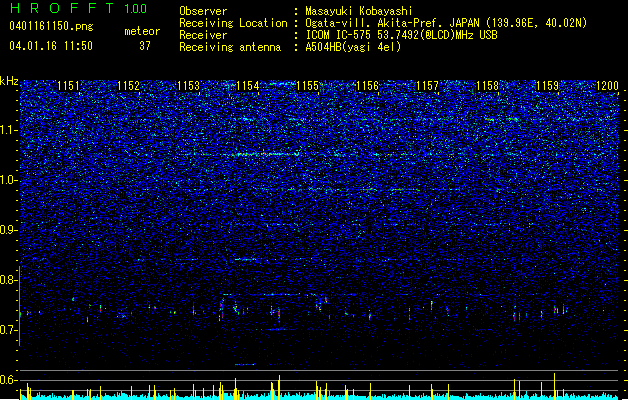629x400 pixels.
Task: Click the 1159 time marker
Action: [x=548, y=86]
